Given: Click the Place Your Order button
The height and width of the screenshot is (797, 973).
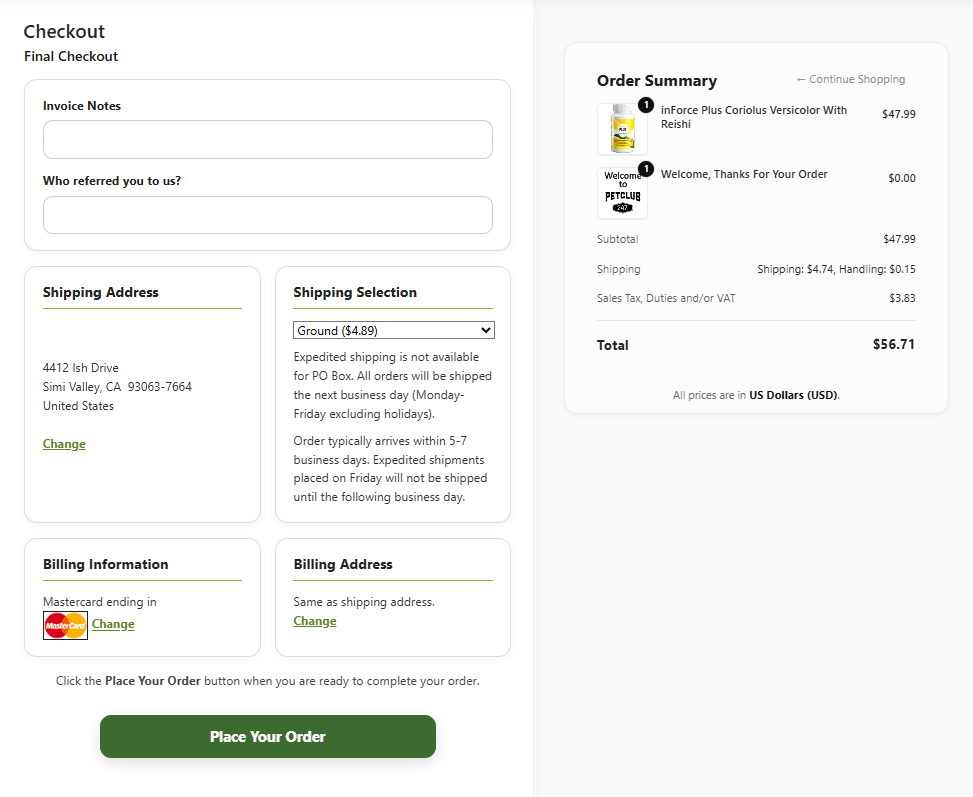Looking at the screenshot, I should pyautogui.click(x=268, y=736).
